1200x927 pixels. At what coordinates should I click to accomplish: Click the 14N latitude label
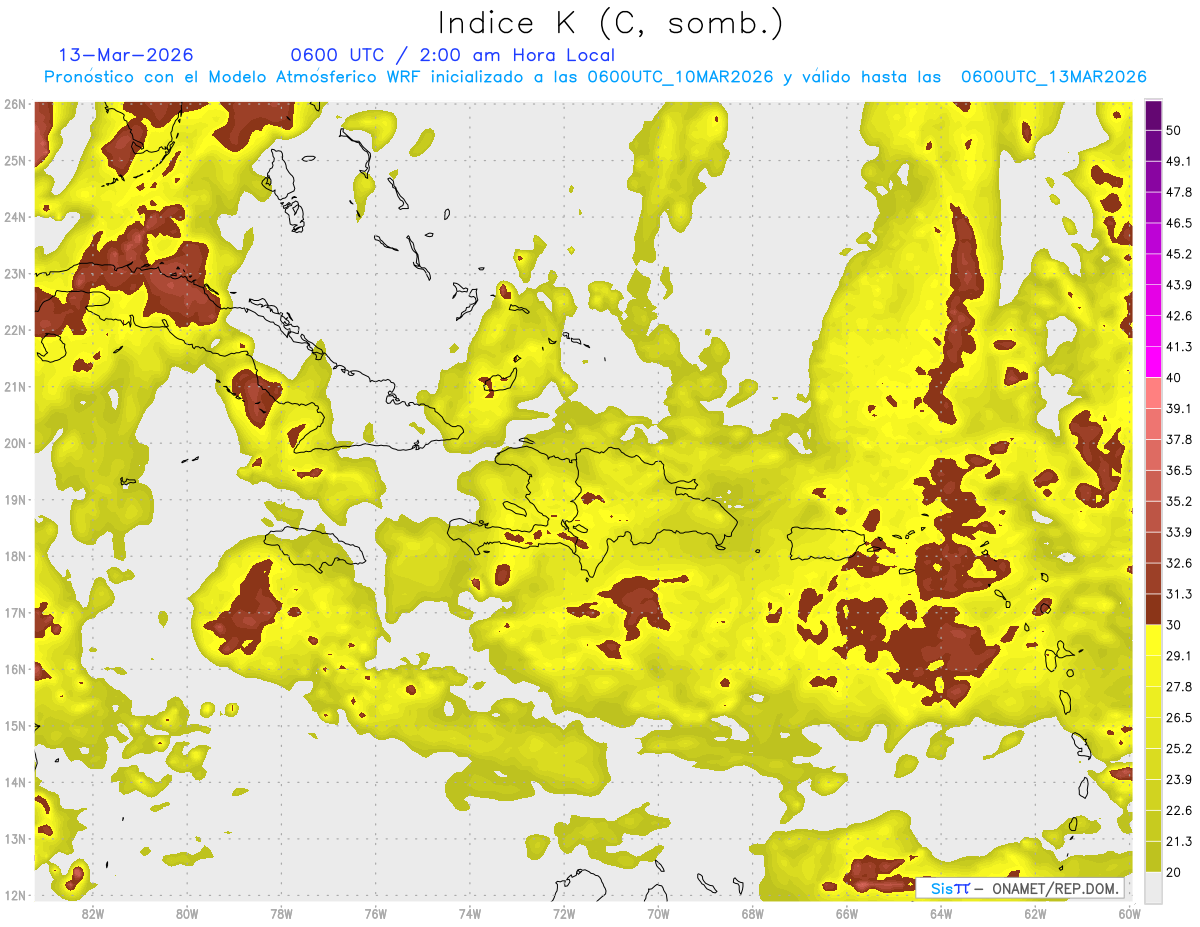pyautogui.click(x=14, y=782)
